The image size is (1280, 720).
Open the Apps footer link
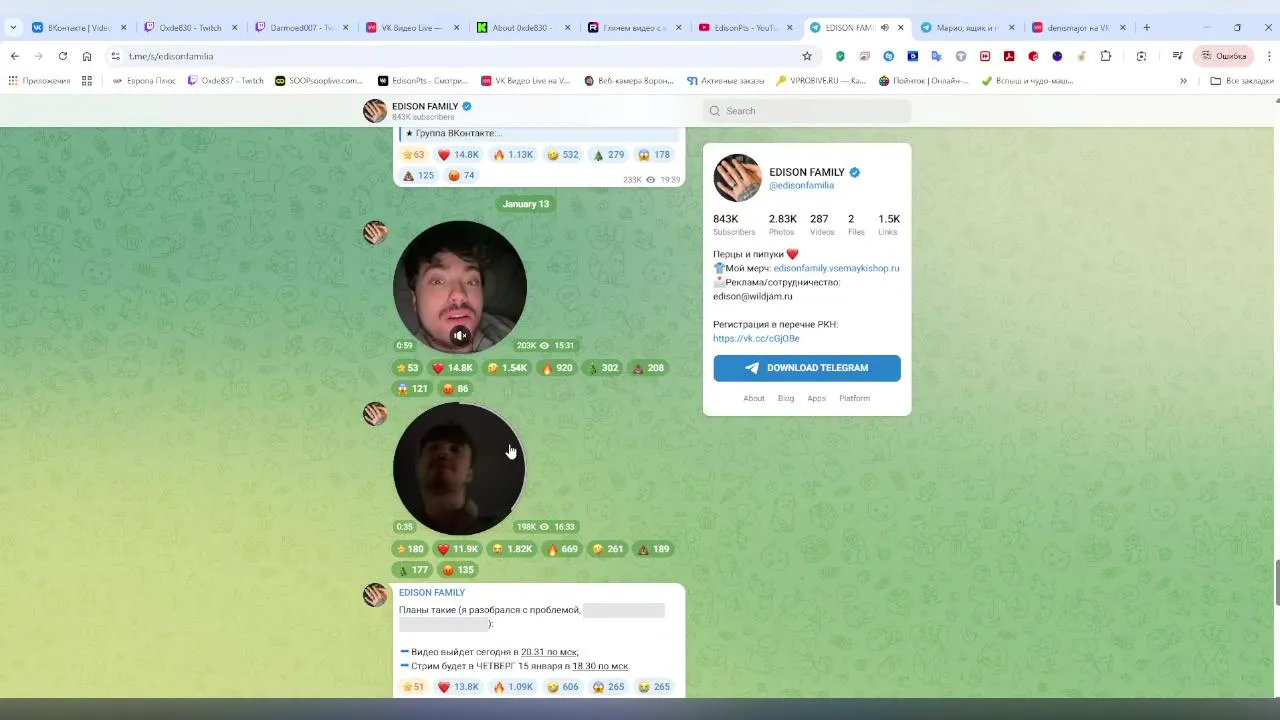click(817, 398)
